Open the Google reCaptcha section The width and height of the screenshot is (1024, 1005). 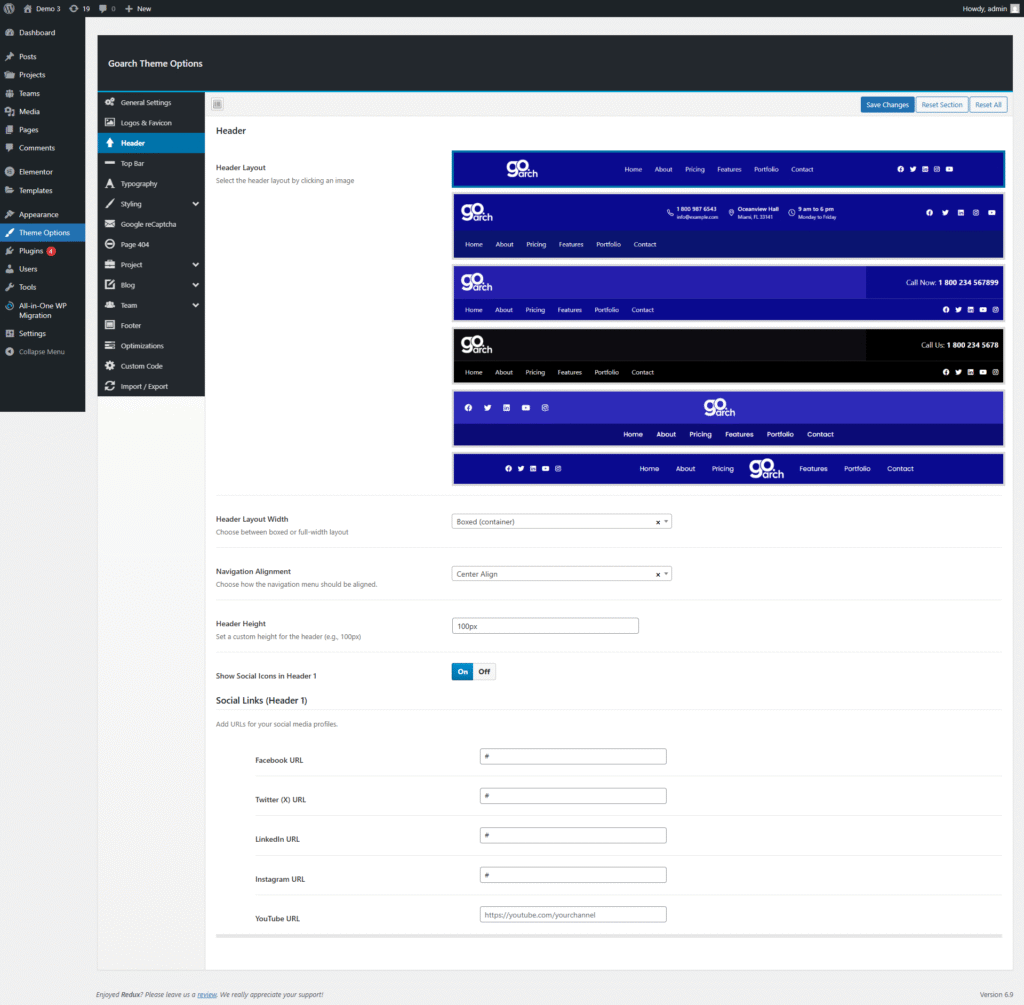151,224
